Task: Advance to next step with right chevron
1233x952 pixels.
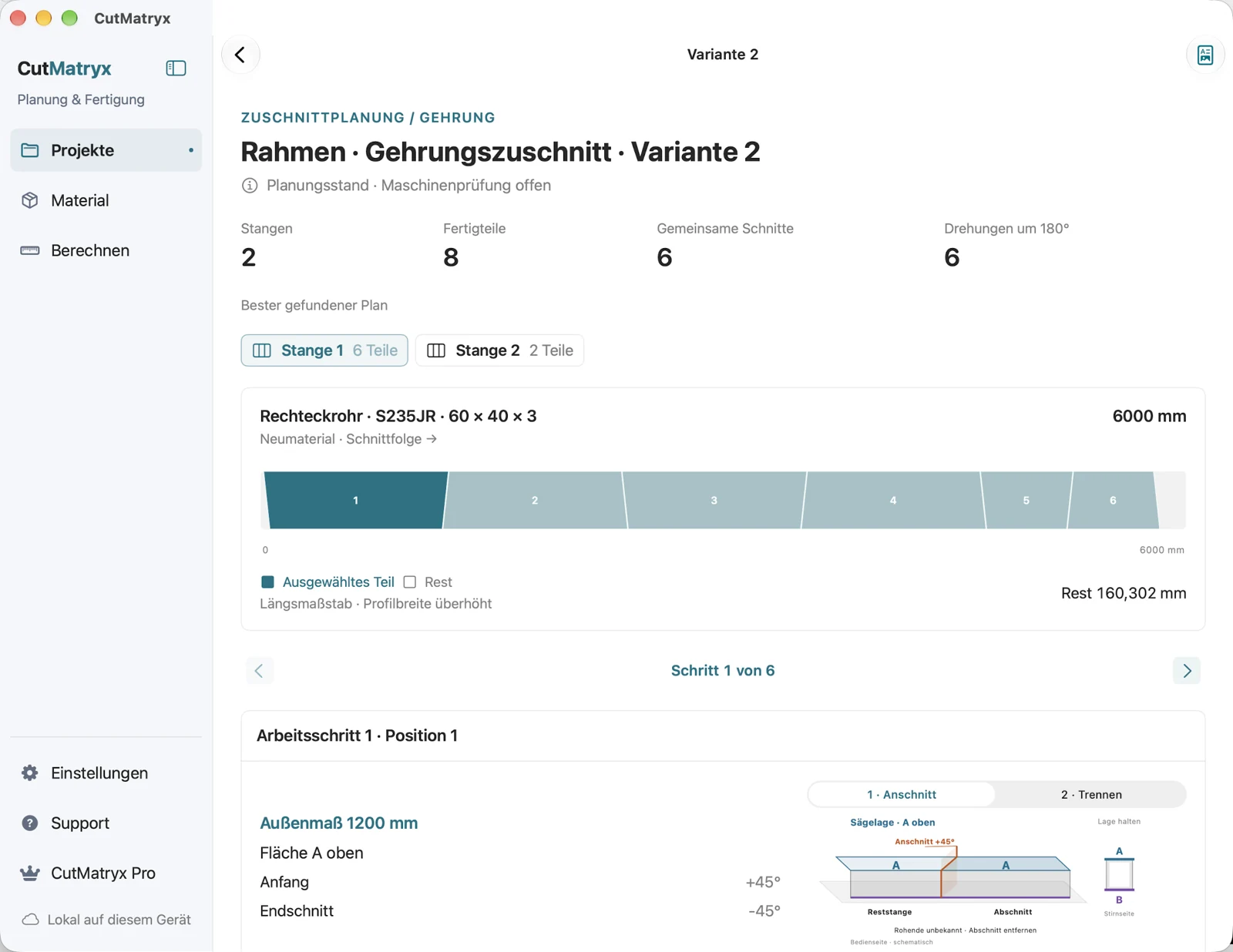Action: point(1187,671)
